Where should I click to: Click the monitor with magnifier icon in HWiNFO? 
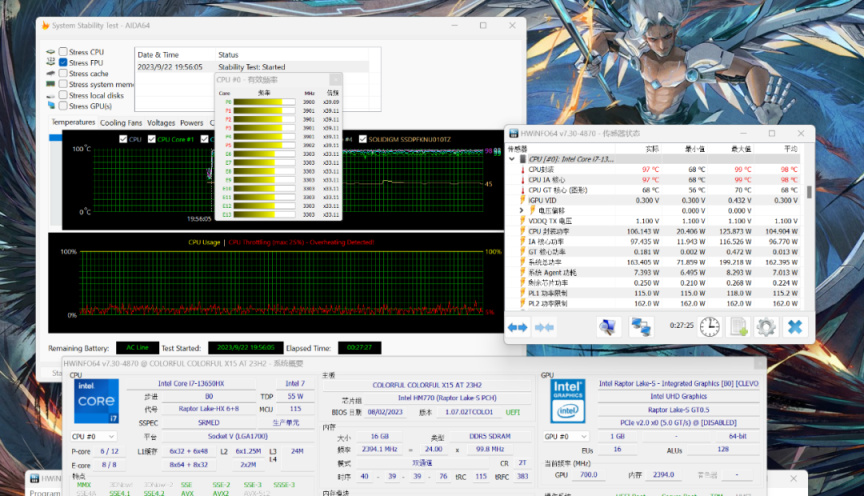point(607,327)
